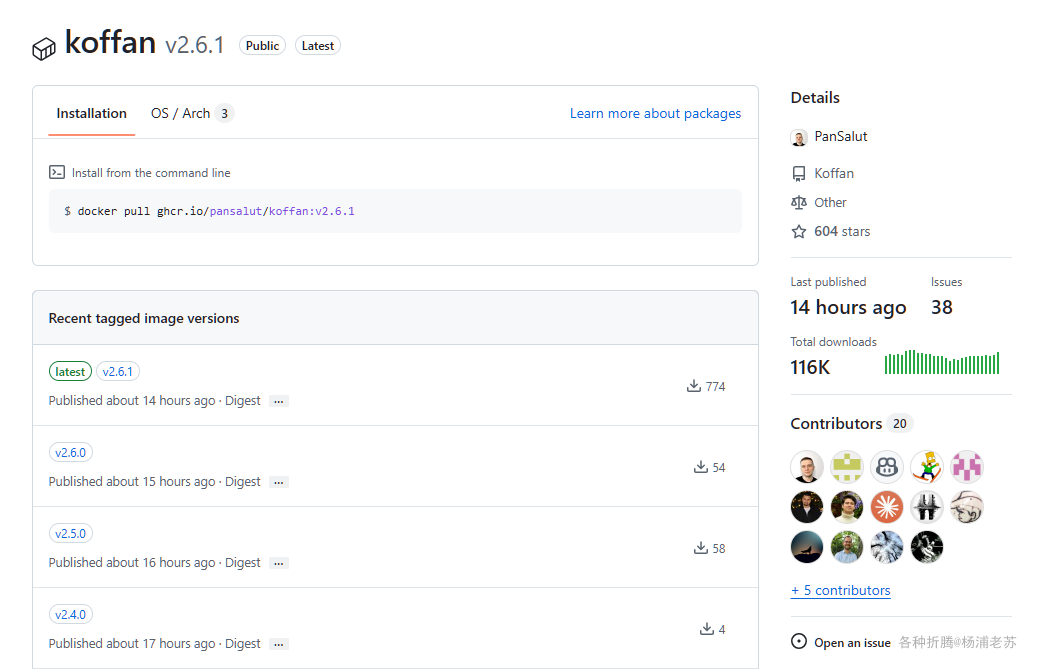Screen dimensions: 1038x669
Task: Open the v2.5.0 version tag
Action: (x=71, y=533)
